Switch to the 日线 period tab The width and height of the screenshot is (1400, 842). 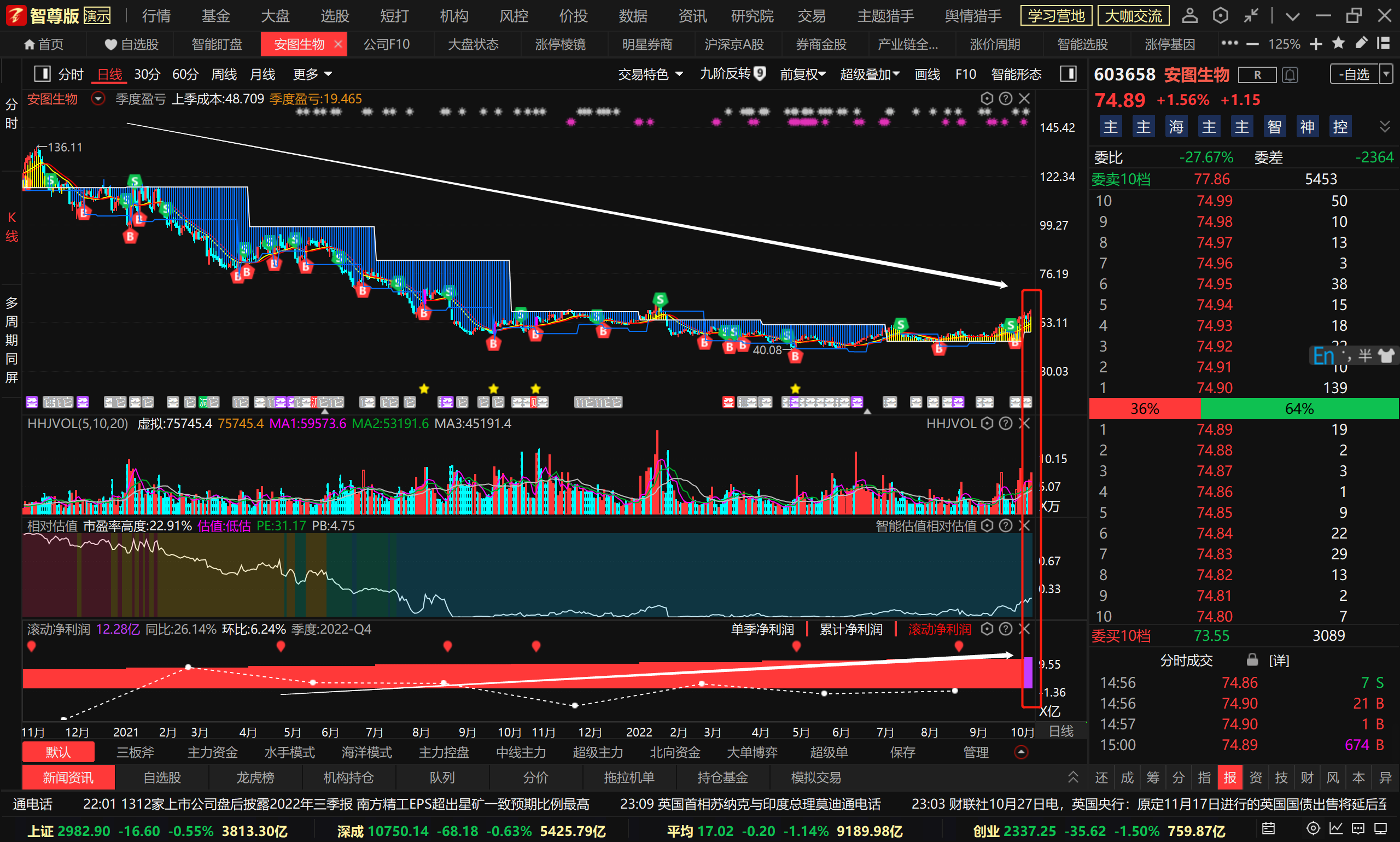coord(109,74)
